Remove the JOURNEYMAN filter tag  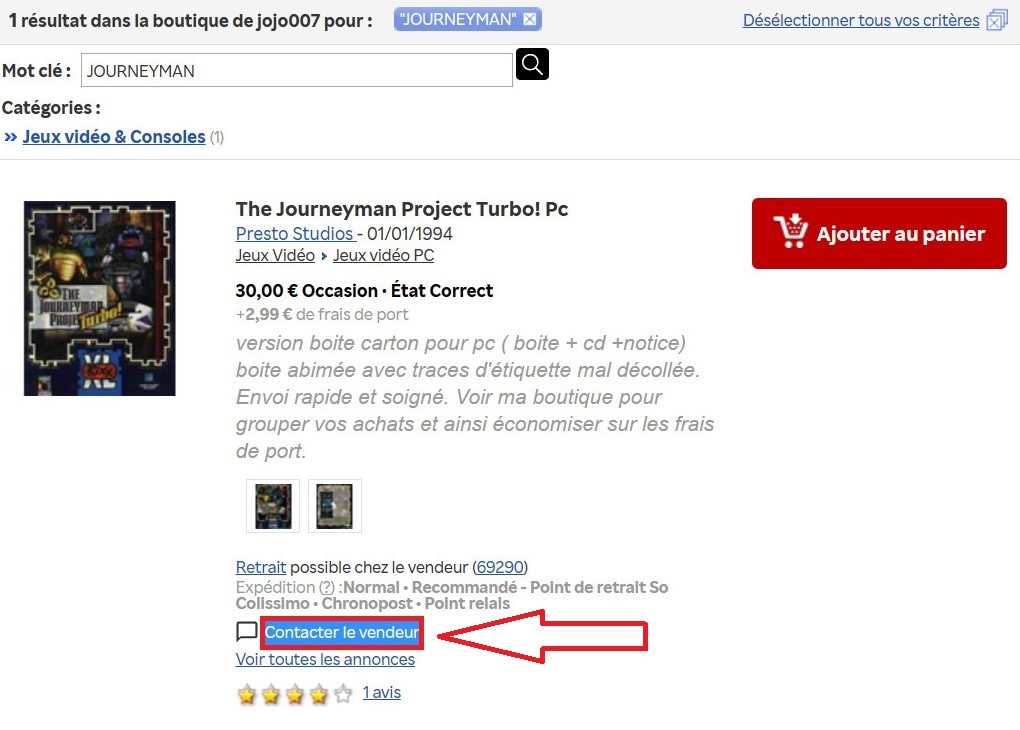click(530, 20)
